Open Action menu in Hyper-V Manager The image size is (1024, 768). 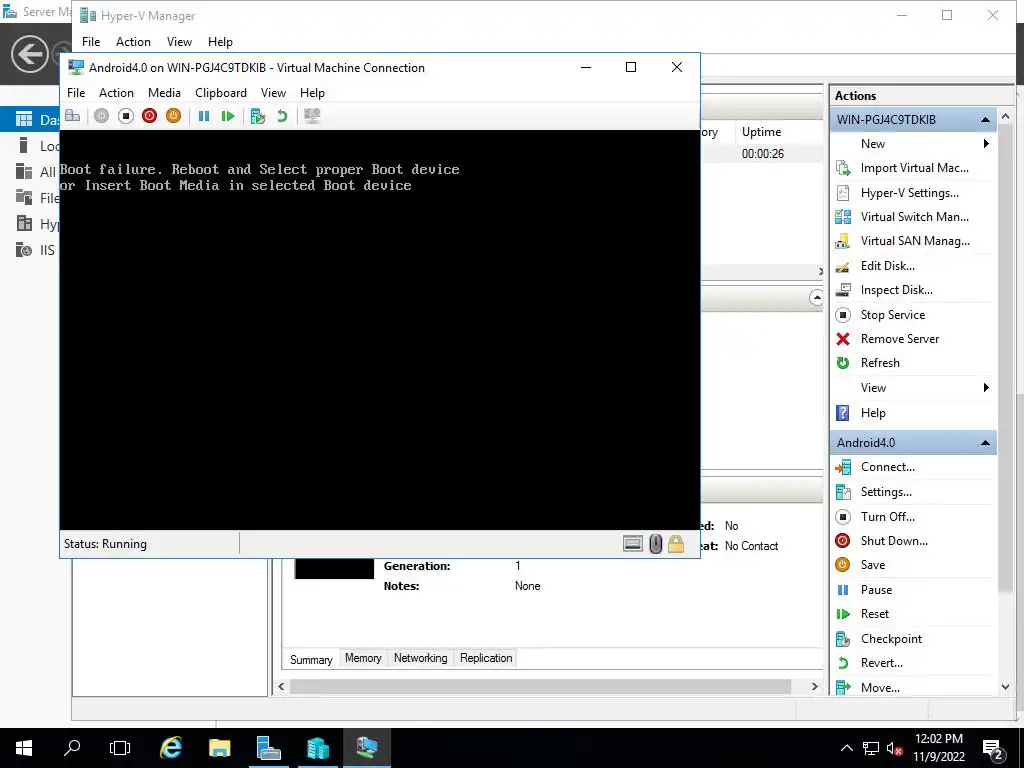133,42
